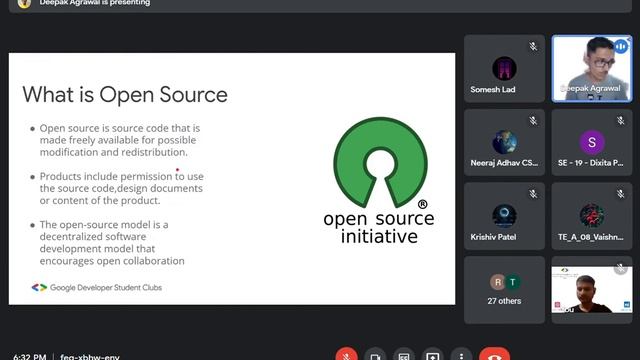Click the speaking audio indicator on Deepak's tile
This screenshot has height=360, width=640.
[620, 47]
